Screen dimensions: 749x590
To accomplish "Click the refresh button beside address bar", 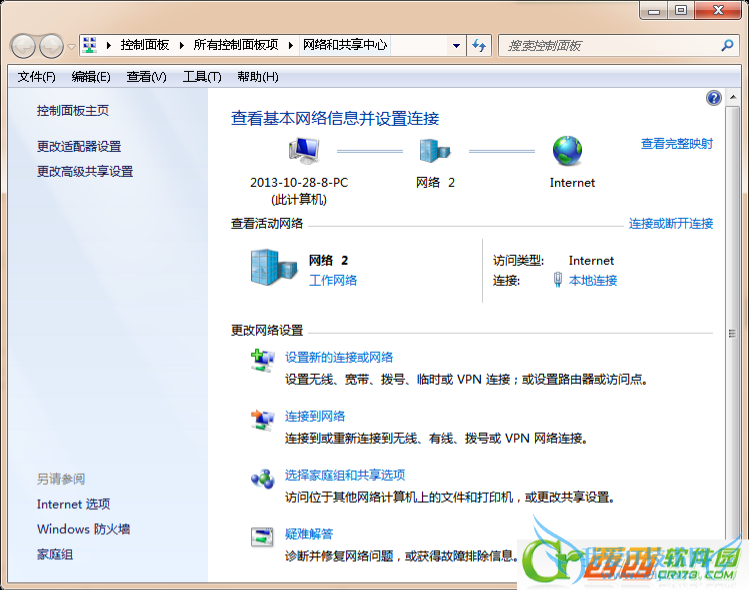I will click(479, 46).
